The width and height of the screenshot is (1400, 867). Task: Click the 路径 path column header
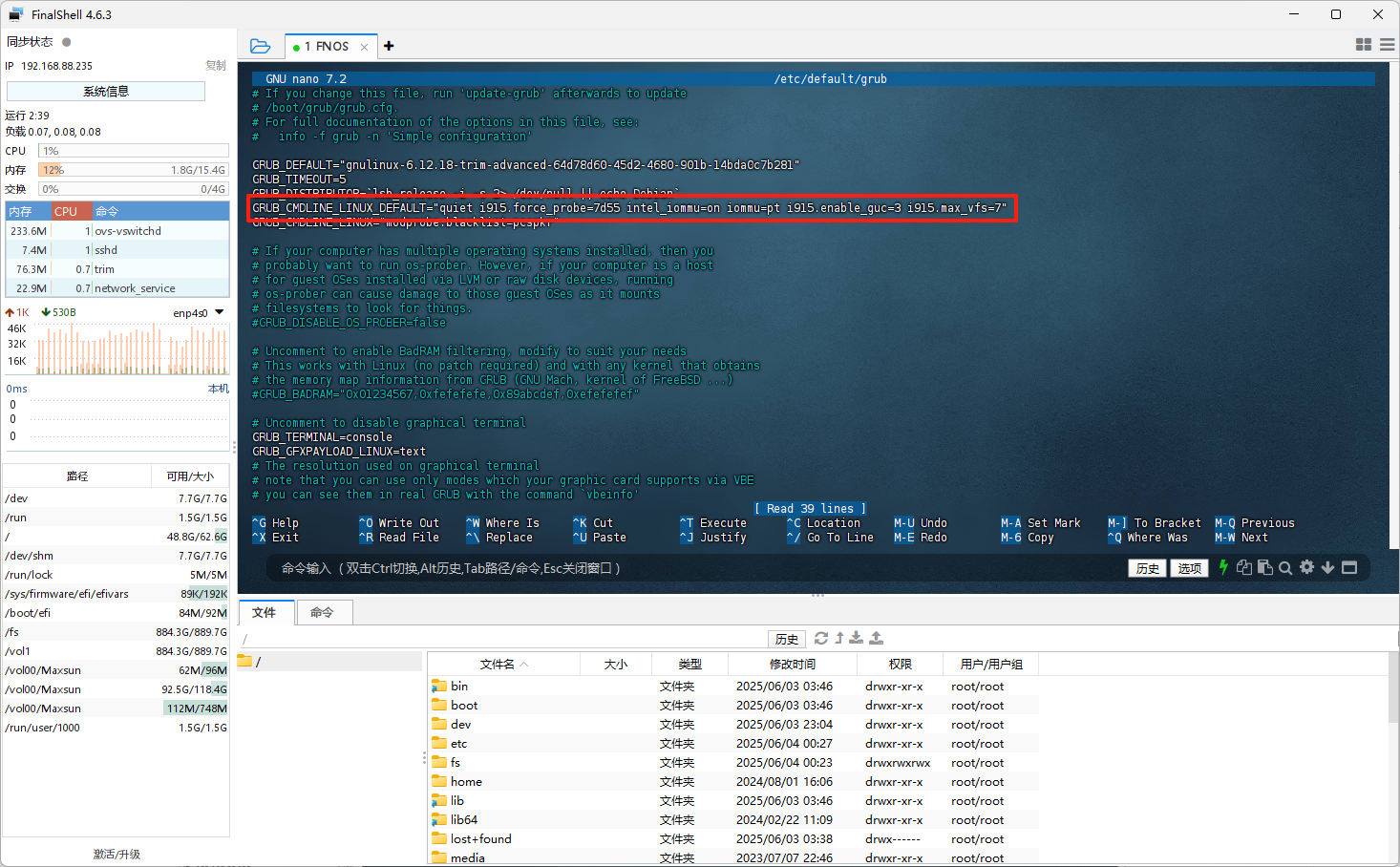77,476
